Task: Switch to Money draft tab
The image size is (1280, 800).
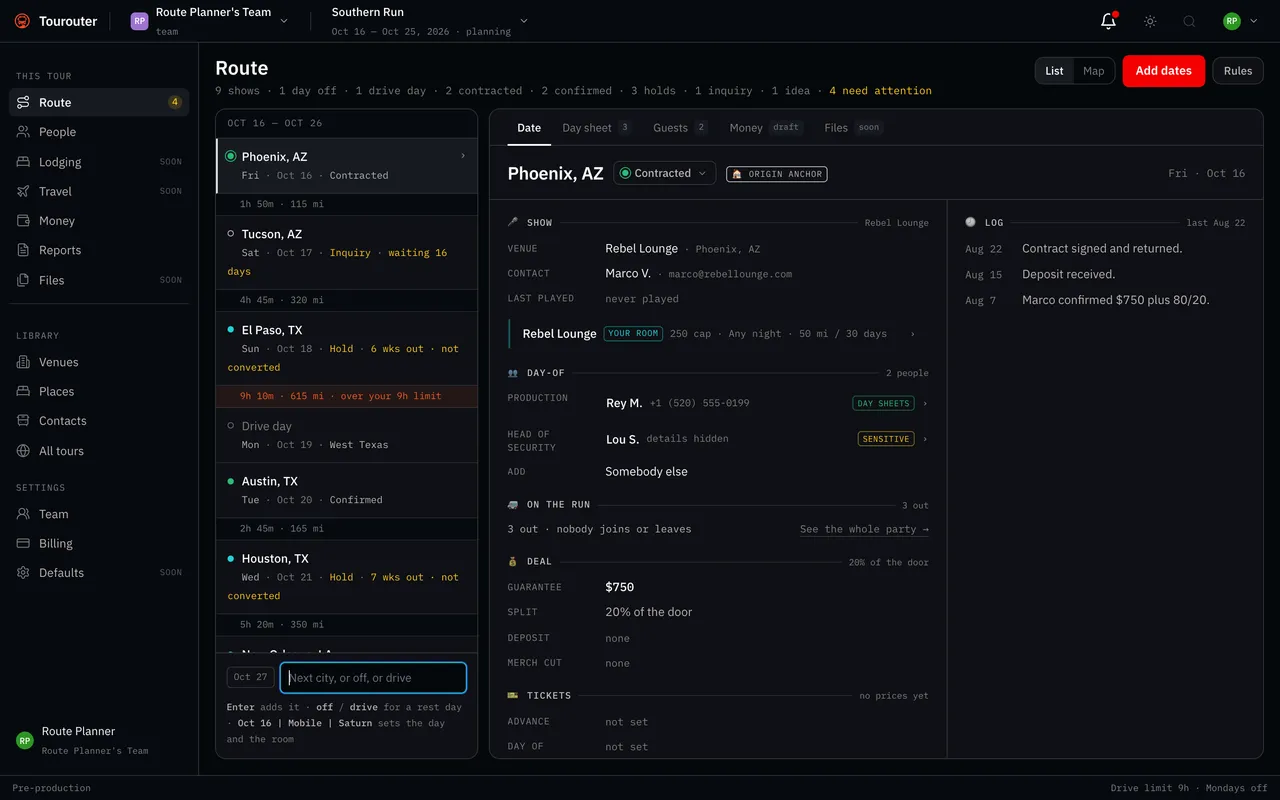Action: 766,128
